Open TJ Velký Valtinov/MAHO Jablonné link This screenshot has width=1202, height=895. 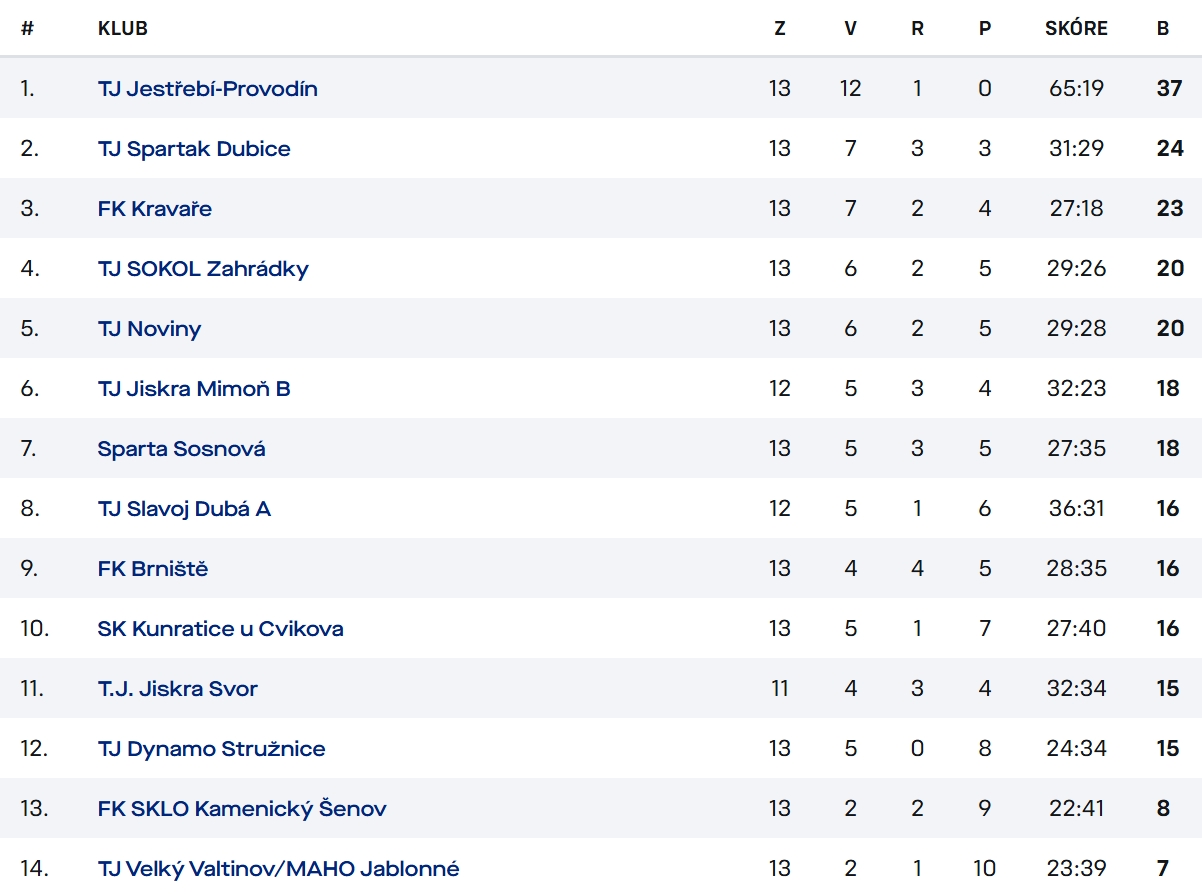pyautogui.click(x=278, y=868)
